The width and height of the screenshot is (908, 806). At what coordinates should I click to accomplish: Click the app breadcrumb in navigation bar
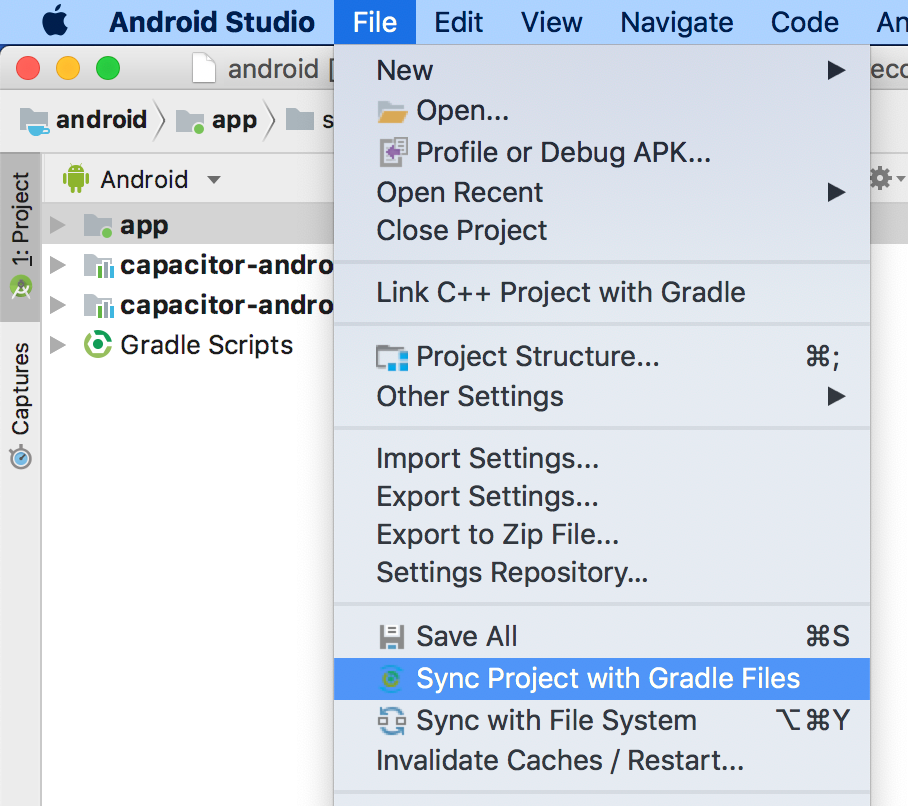coord(232,119)
